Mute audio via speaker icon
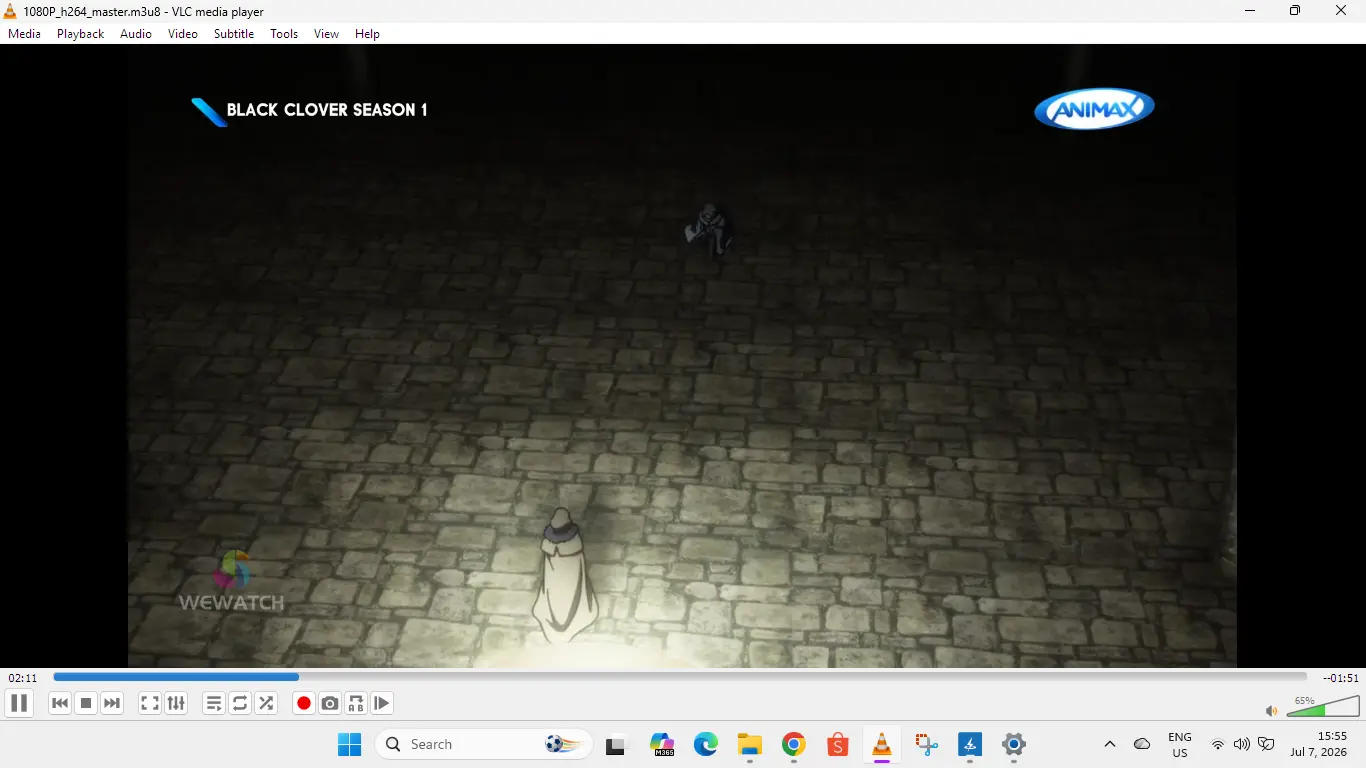1366x768 pixels. [x=1271, y=711]
